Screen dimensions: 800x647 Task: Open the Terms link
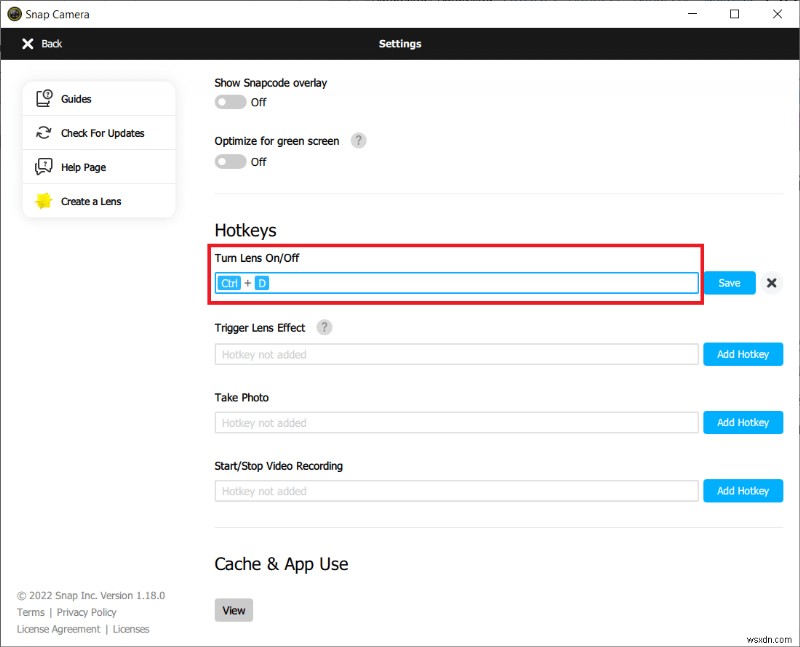coord(31,612)
